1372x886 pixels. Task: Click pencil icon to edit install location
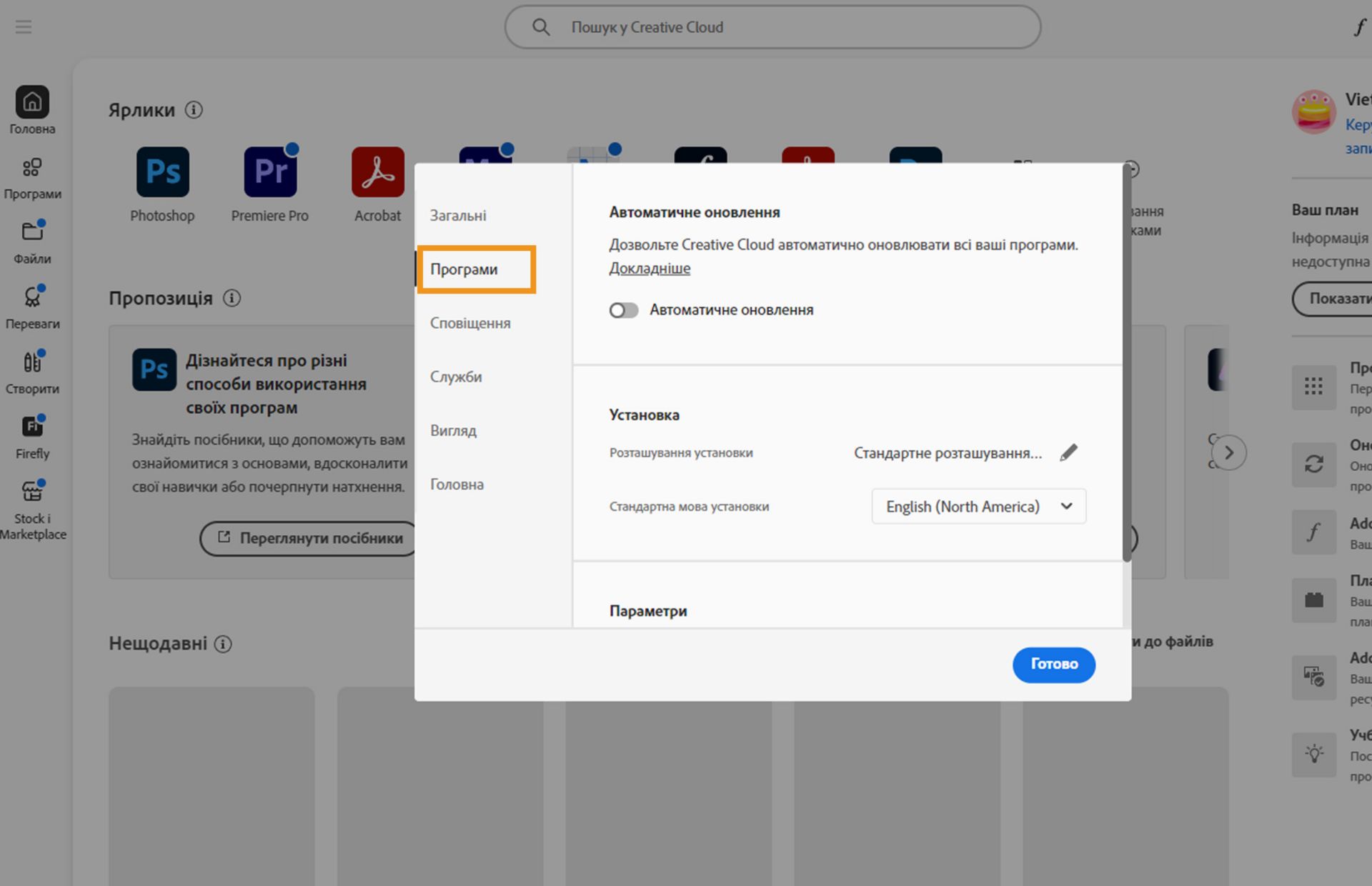point(1068,453)
